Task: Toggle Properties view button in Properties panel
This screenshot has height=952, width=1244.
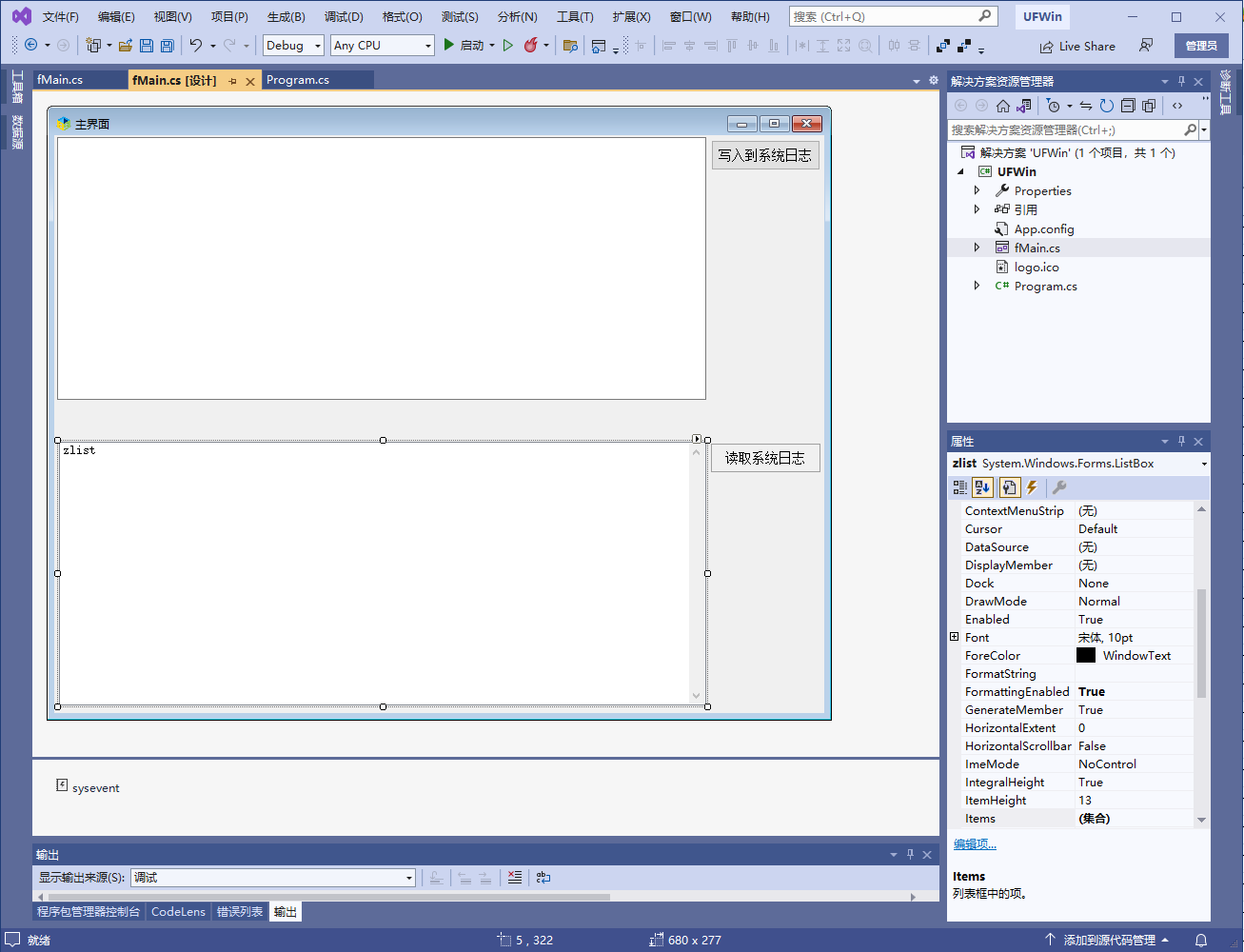Action: point(1009,487)
